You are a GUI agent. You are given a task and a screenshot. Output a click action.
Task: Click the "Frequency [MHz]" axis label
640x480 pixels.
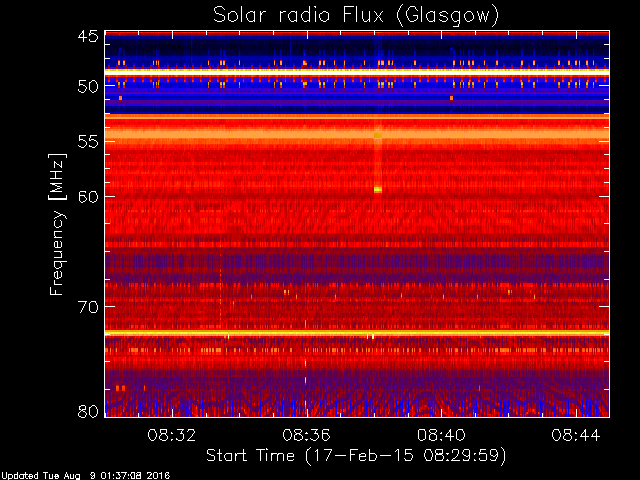[x=57, y=224]
